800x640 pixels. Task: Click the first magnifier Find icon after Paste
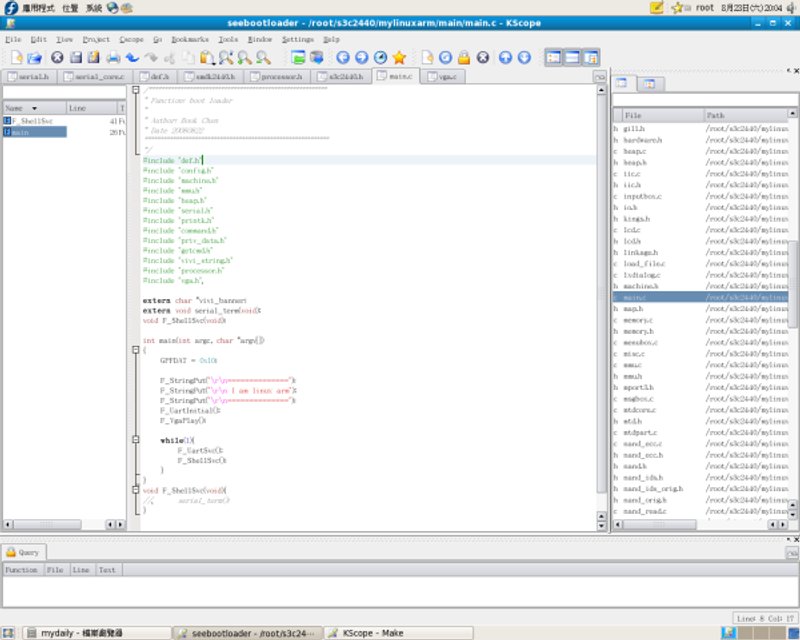(226, 58)
